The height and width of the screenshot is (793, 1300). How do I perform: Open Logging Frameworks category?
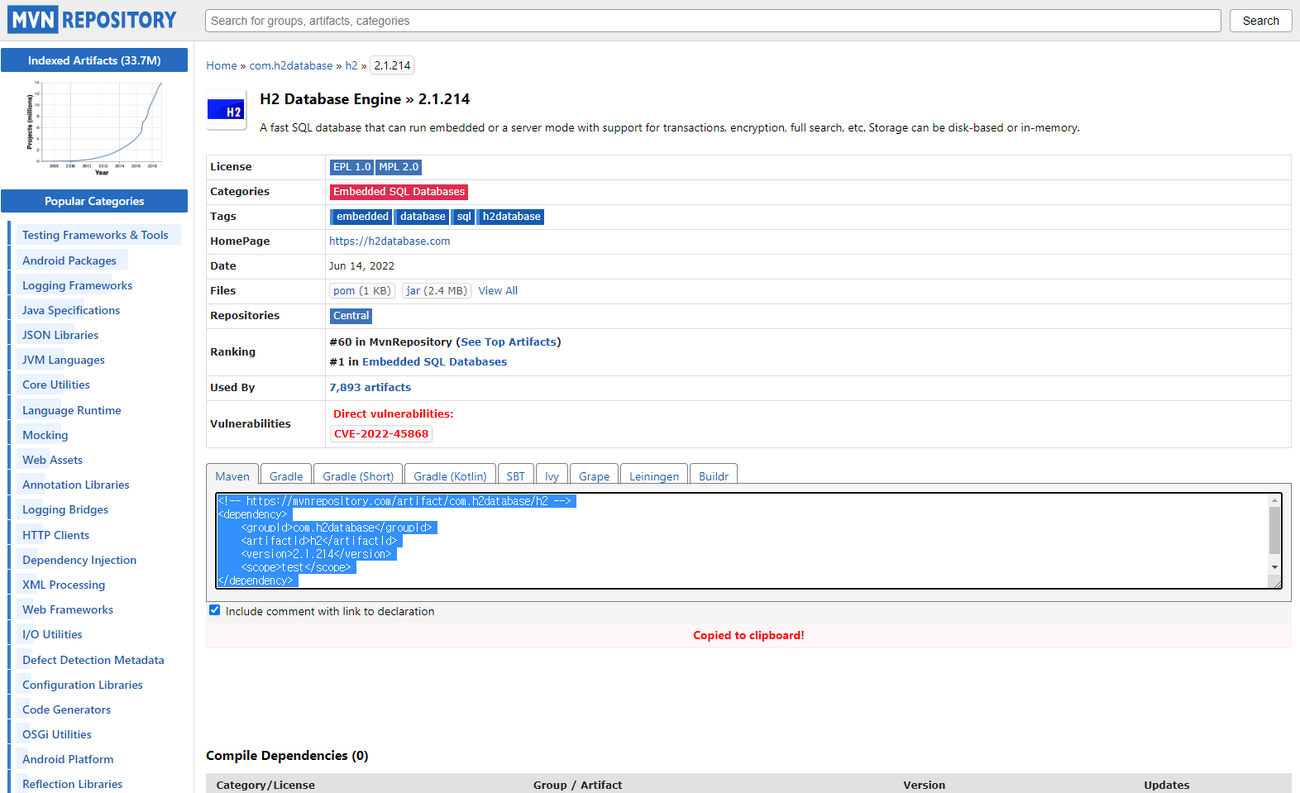coord(77,285)
